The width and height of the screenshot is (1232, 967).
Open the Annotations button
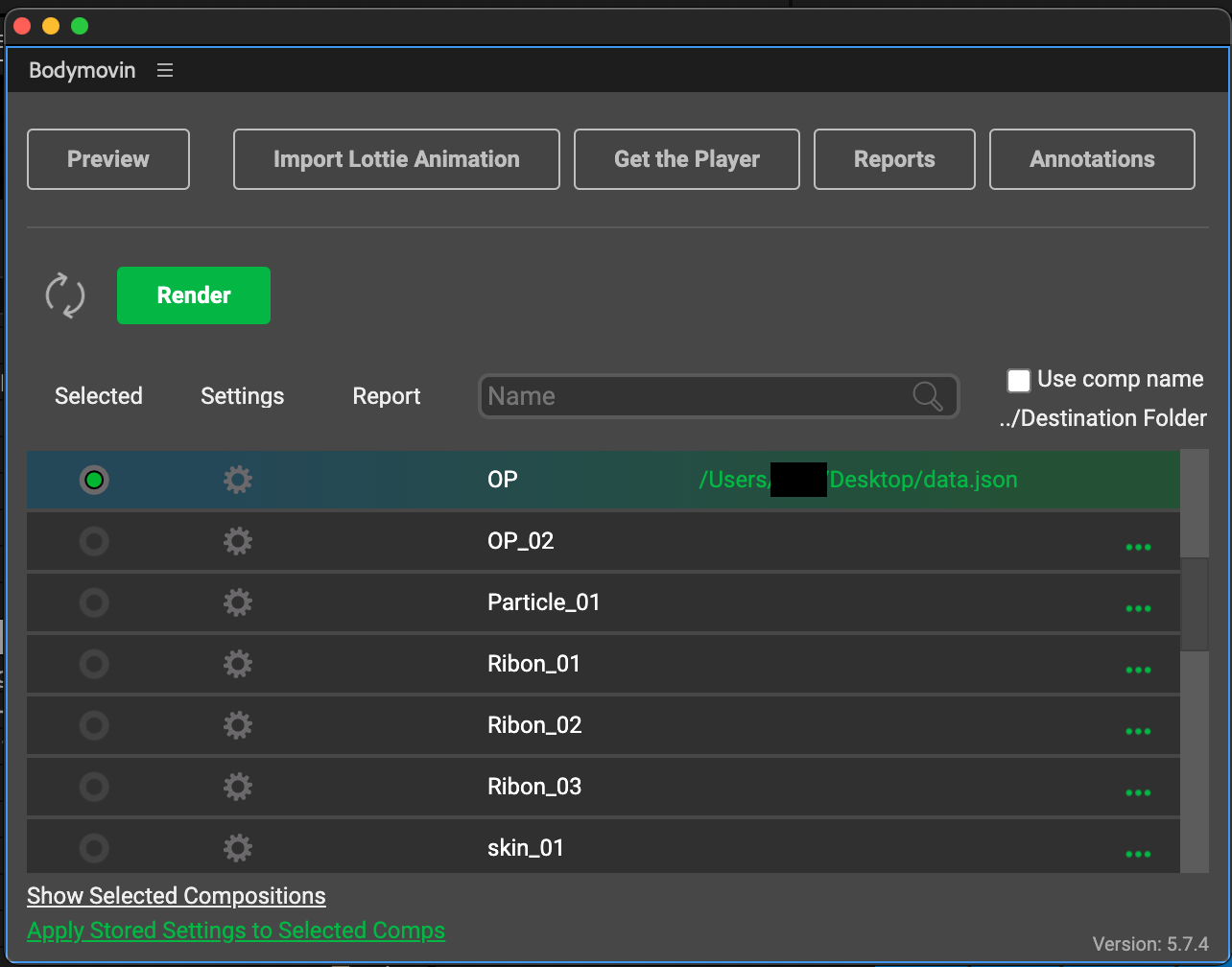(x=1092, y=159)
